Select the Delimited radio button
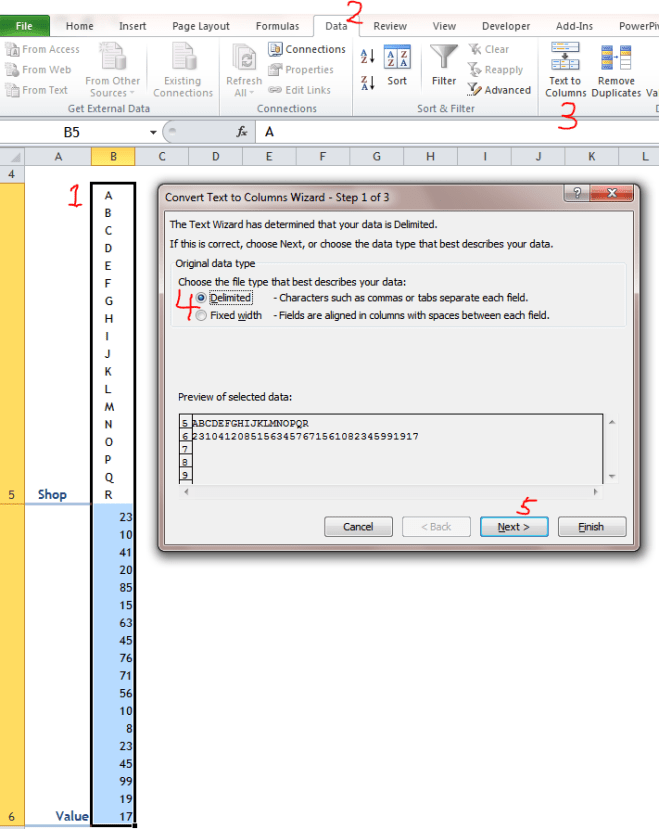Viewport: 659px width, 829px height. (203, 298)
